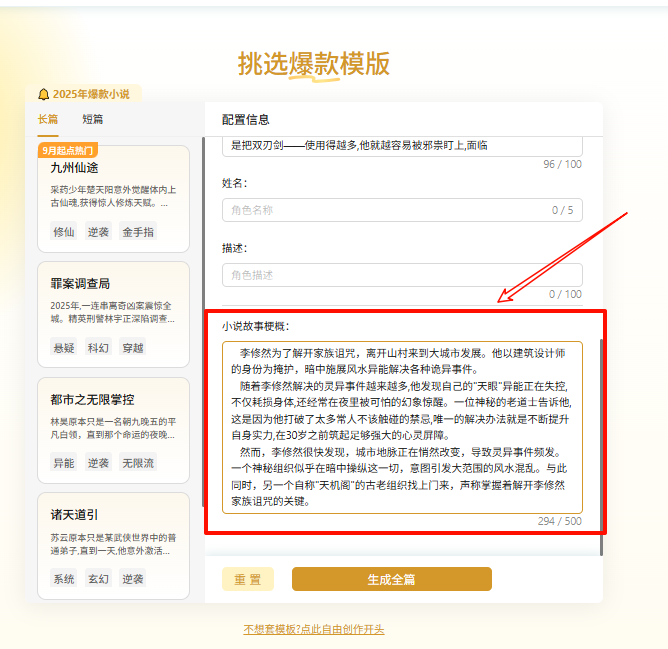Click the 配置信息 header
Viewport: 668px width, 649px height.
245,120
